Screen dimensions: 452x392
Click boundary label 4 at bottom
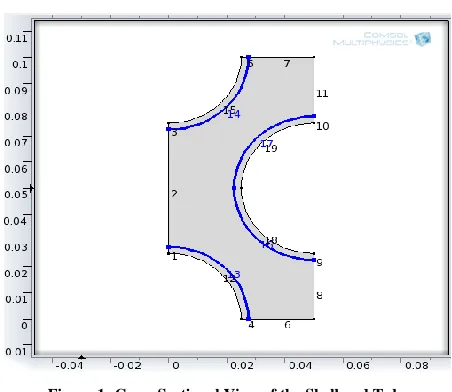251,325
